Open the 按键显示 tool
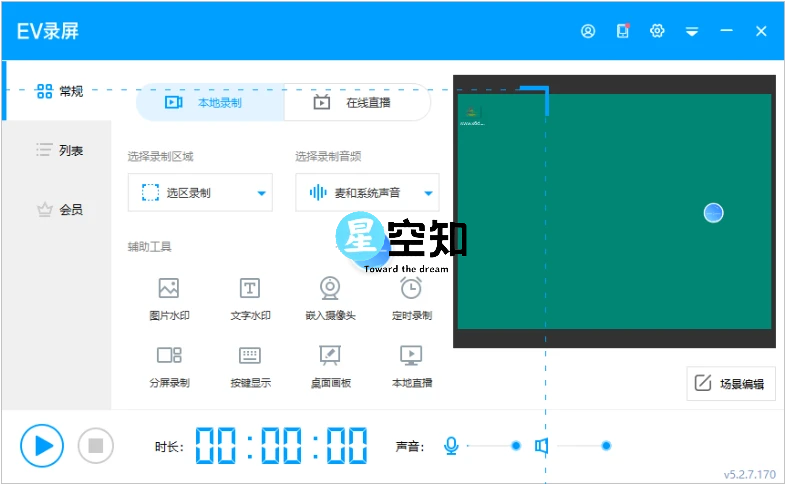The height and width of the screenshot is (484, 785). (x=250, y=366)
